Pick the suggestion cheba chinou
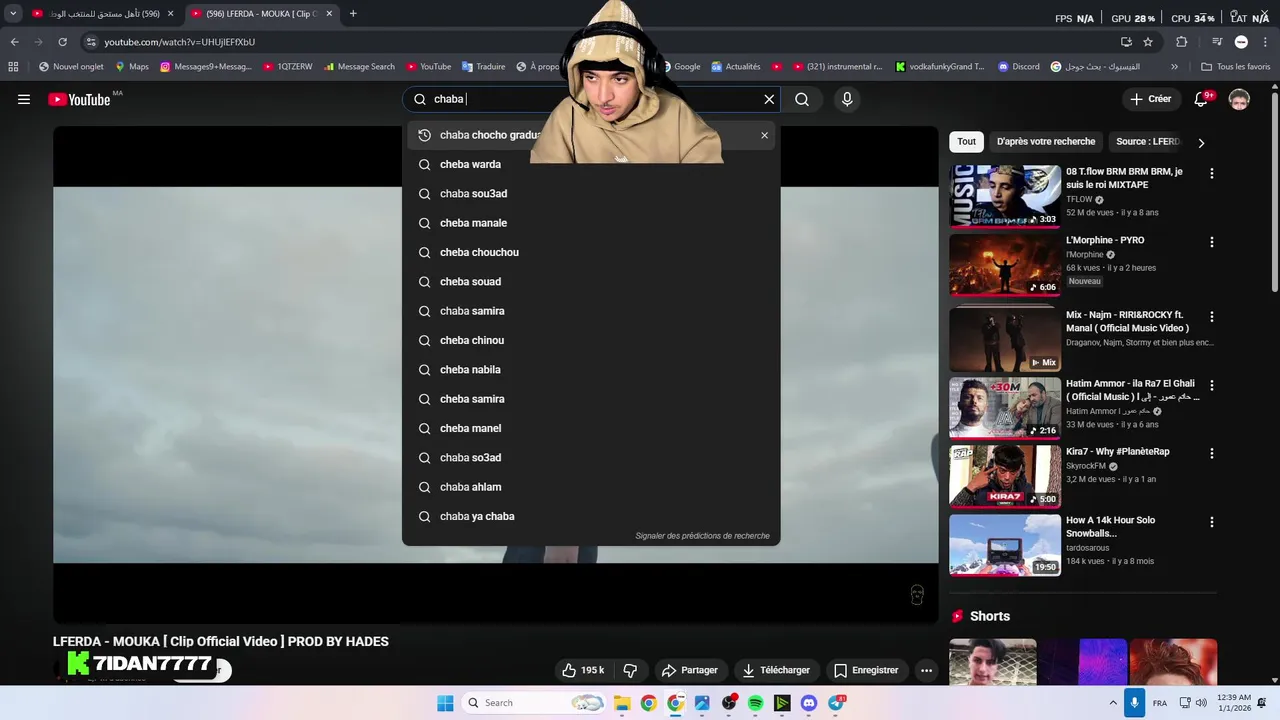Image resolution: width=1280 pixels, height=720 pixels. [x=591, y=340]
